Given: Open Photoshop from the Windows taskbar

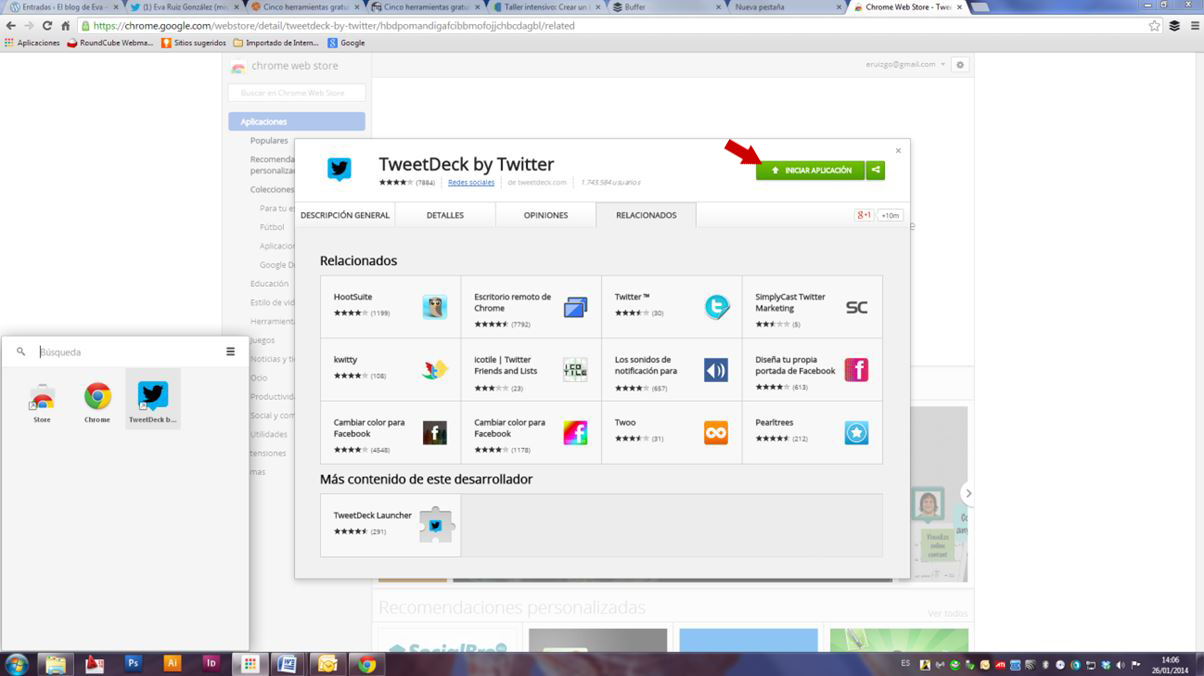Looking at the screenshot, I should click(x=133, y=663).
